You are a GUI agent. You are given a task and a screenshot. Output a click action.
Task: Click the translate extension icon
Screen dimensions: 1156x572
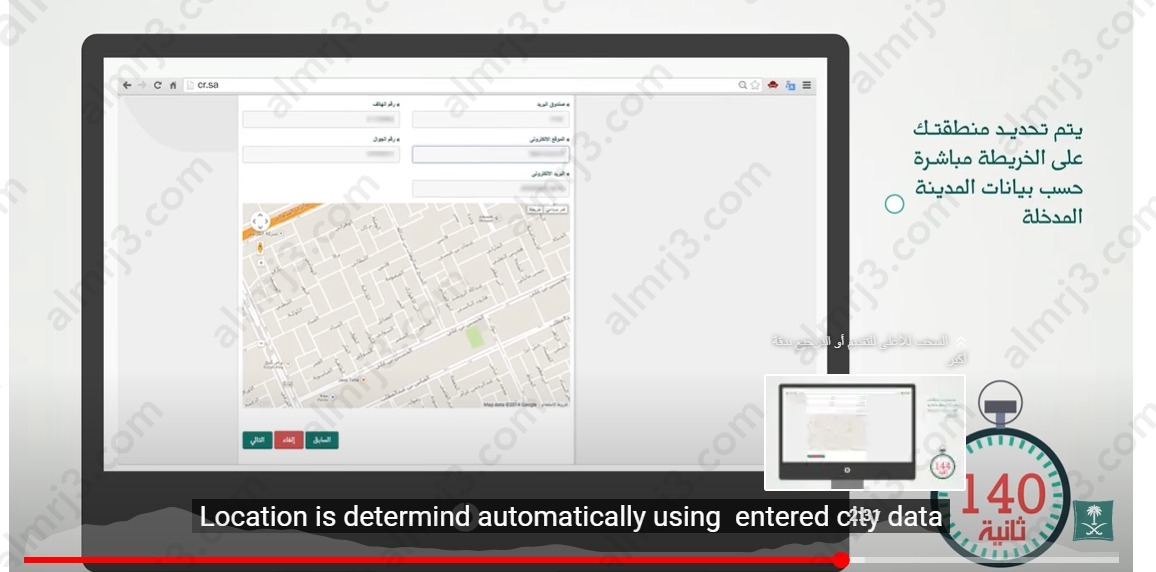[x=790, y=86]
